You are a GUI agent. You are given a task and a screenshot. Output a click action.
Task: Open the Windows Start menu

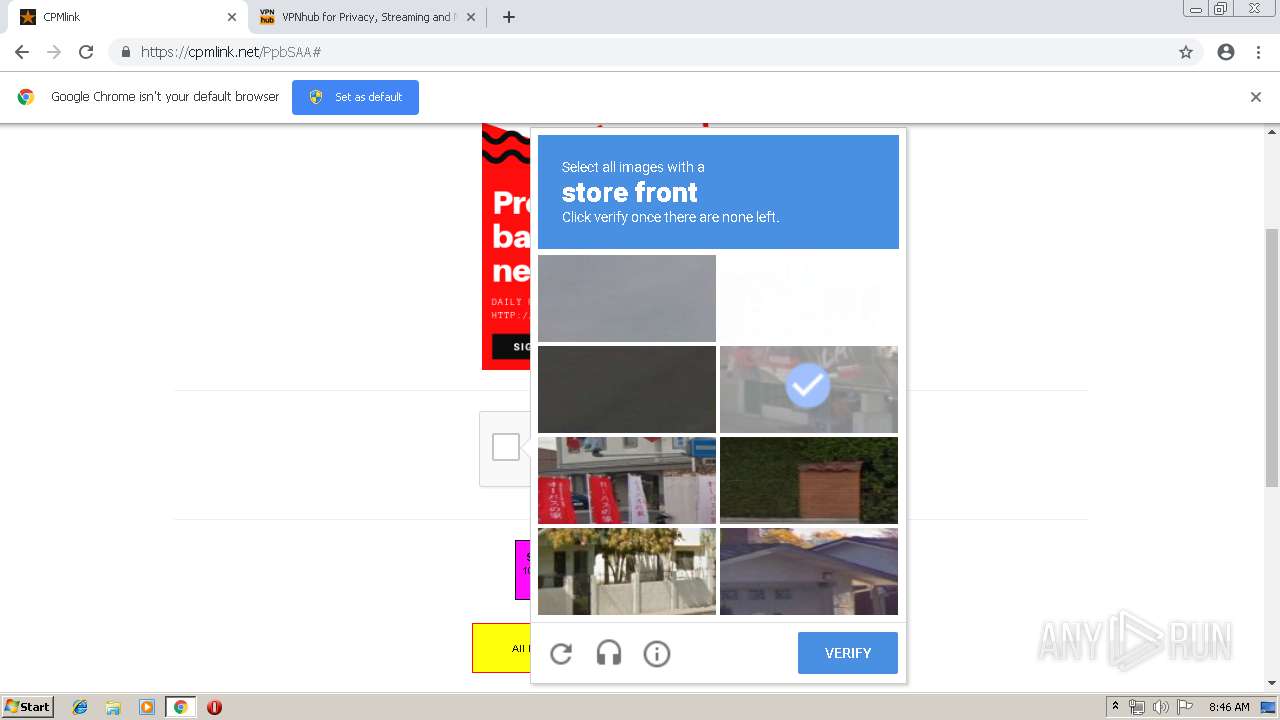(x=27, y=707)
